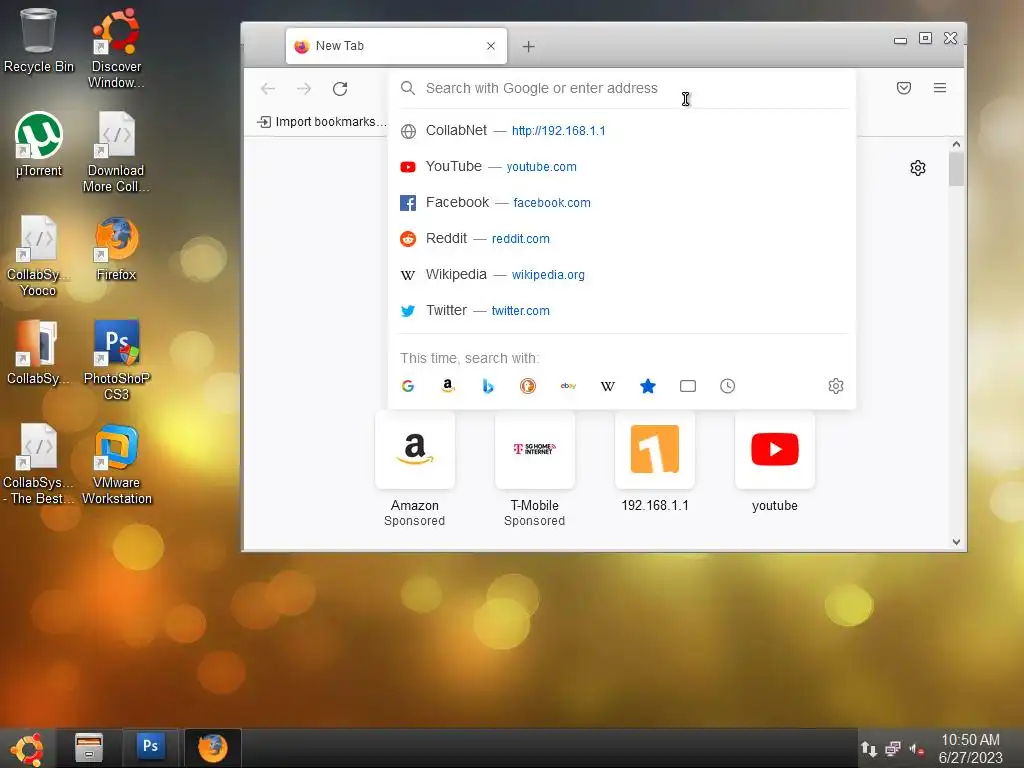Open the Firefox hamburger menu

940,88
